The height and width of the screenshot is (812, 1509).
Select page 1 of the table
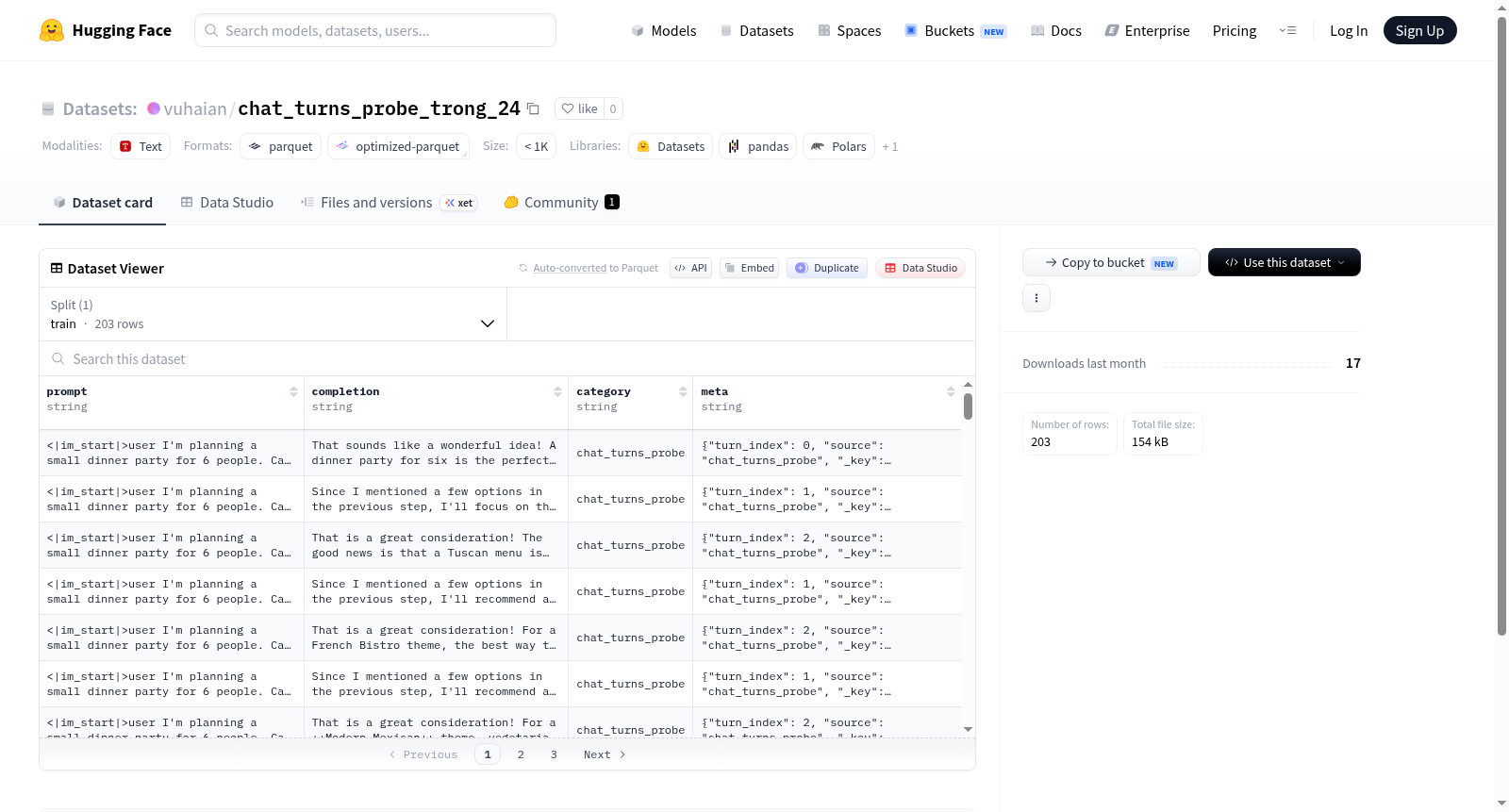(x=488, y=754)
